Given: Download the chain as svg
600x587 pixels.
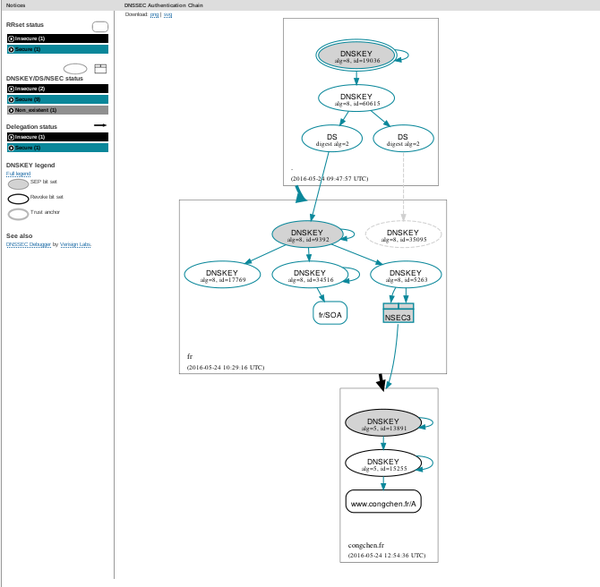Looking at the screenshot, I should [168, 15].
